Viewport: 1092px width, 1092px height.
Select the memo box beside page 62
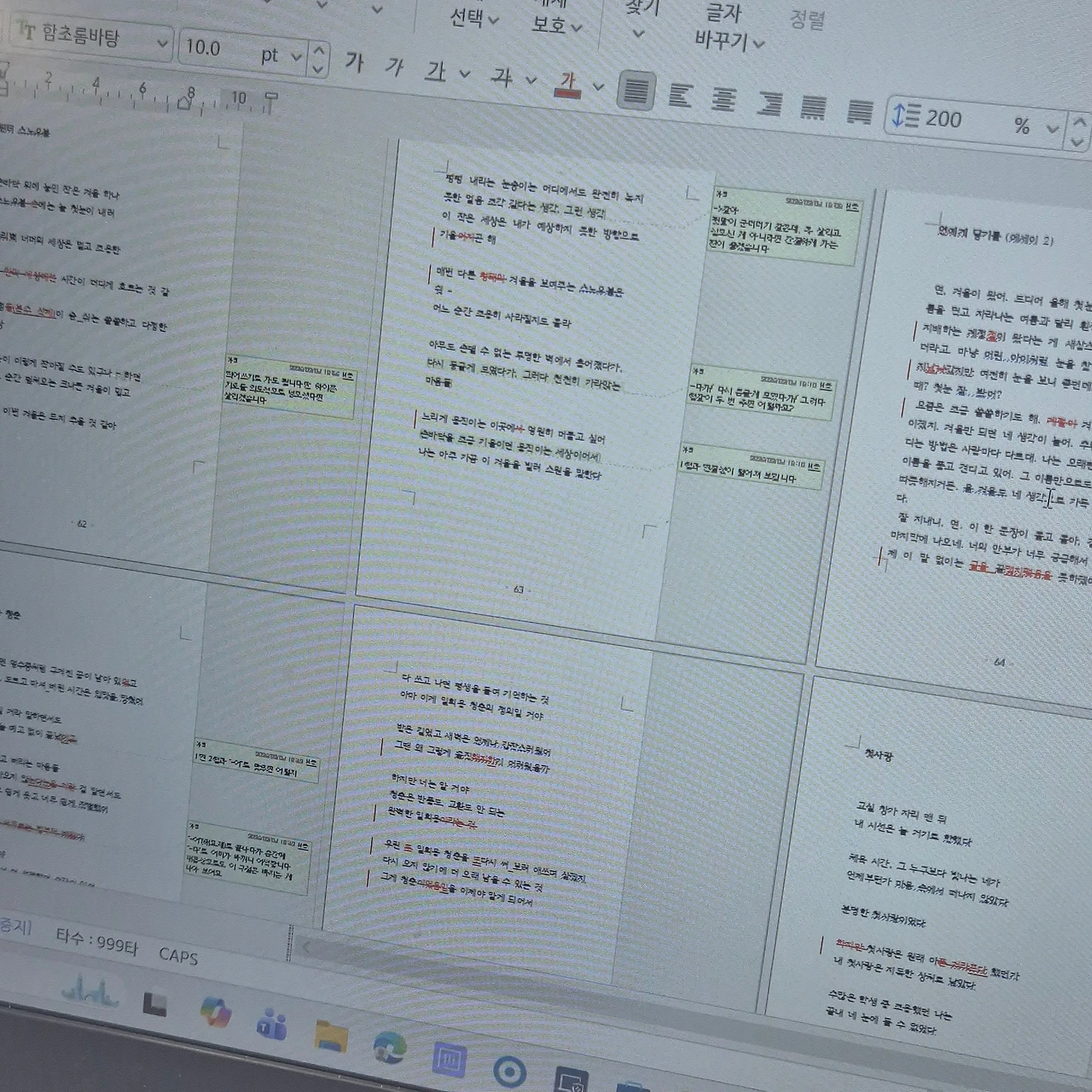coord(289,388)
